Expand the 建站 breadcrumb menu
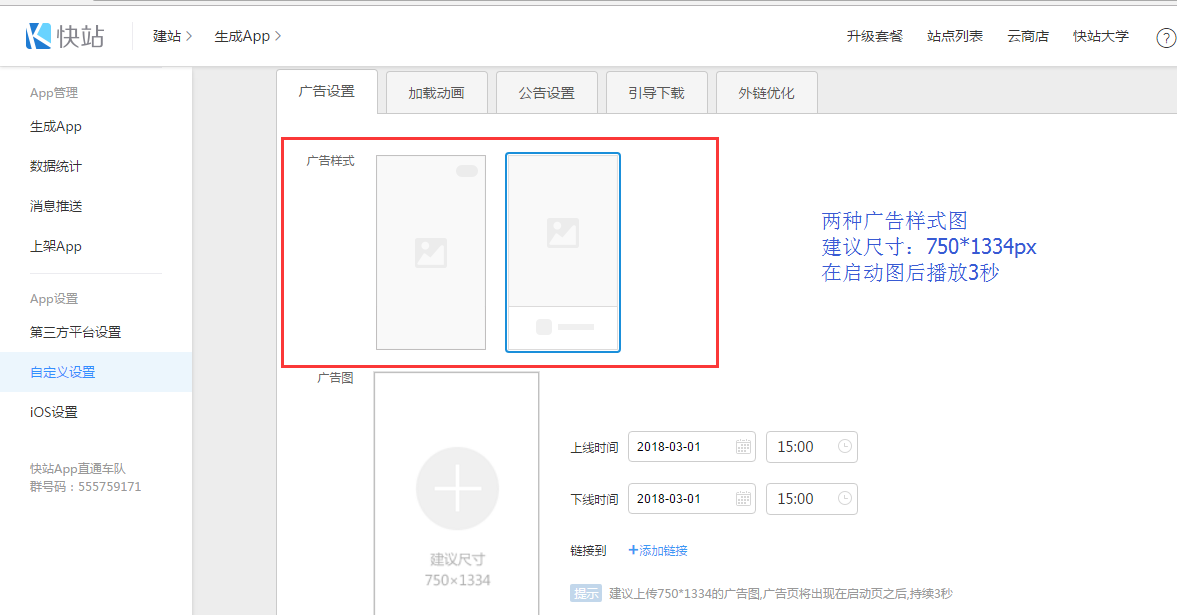The height and width of the screenshot is (615, 1177). pos(172,36)
